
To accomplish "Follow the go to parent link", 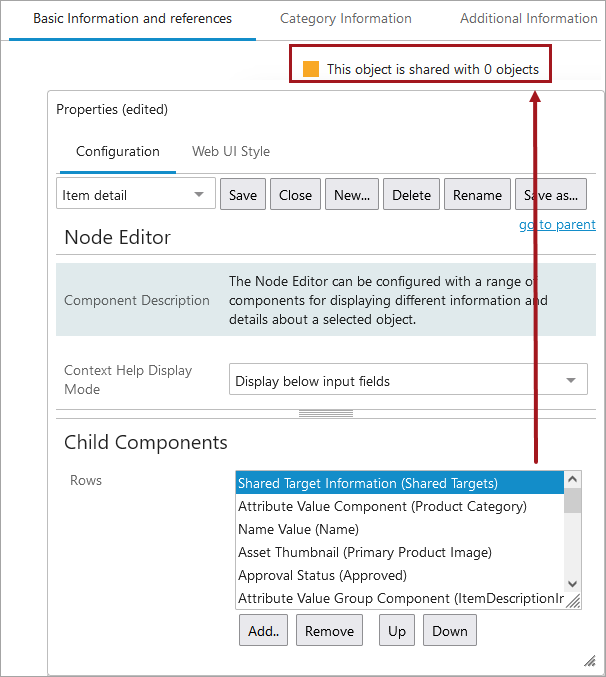I will [x=557, y=225].
